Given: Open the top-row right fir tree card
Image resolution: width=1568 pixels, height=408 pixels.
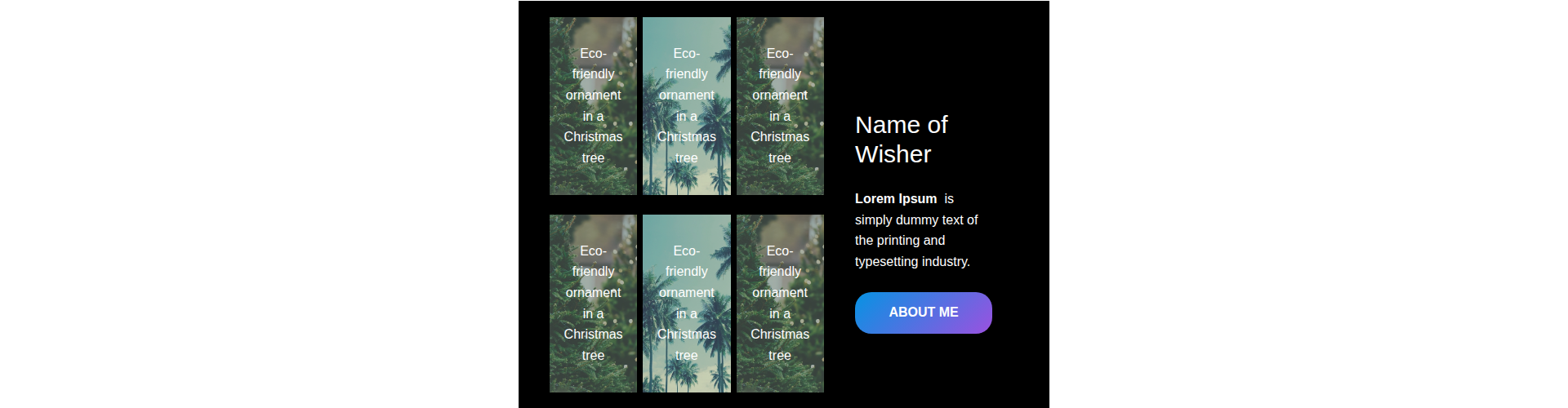Looking at the screenshot, I should tap(780, 106).
